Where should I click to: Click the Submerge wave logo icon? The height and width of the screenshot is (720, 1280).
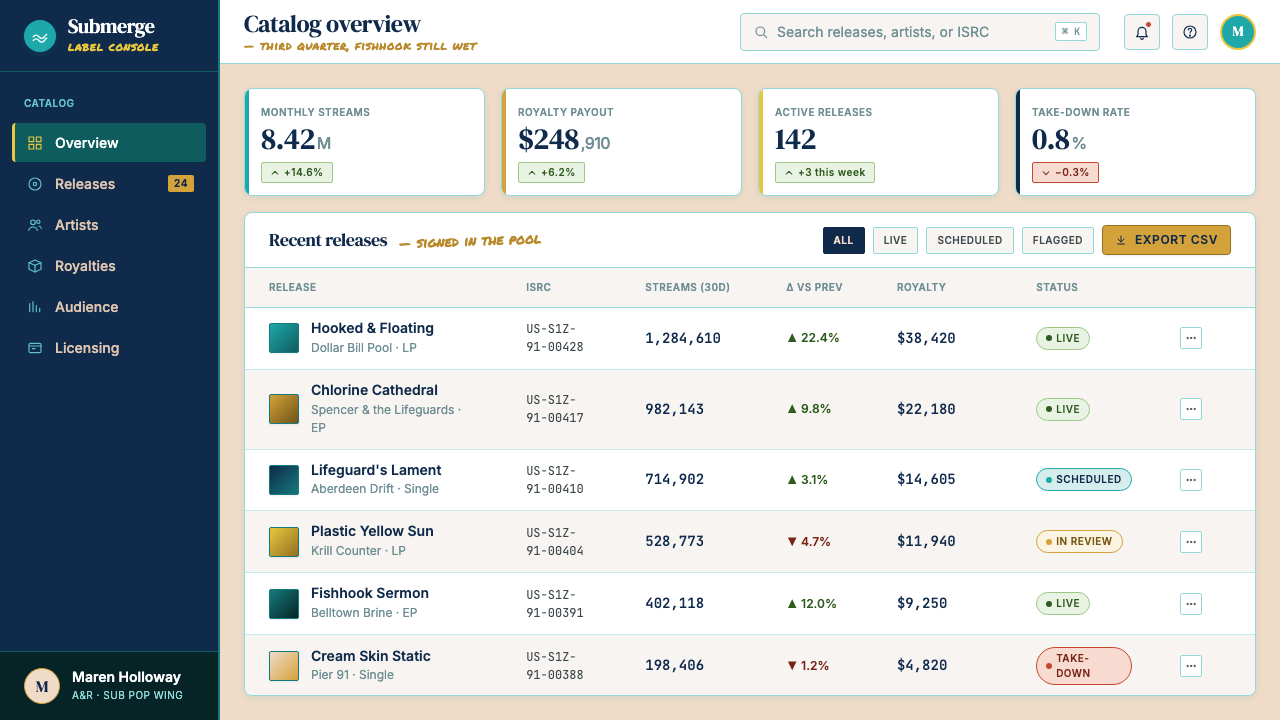tap(40, 37)
